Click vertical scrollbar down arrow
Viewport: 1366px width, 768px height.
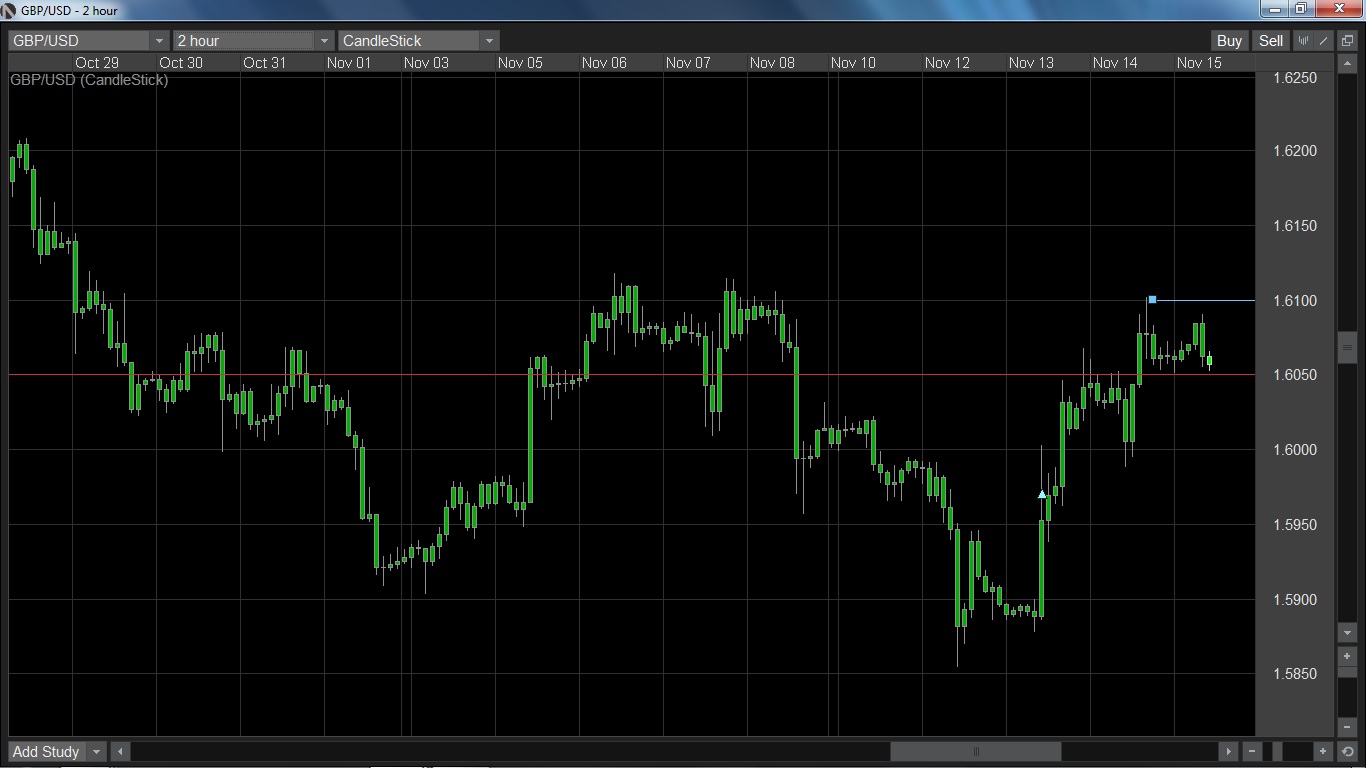point(1347,632)
